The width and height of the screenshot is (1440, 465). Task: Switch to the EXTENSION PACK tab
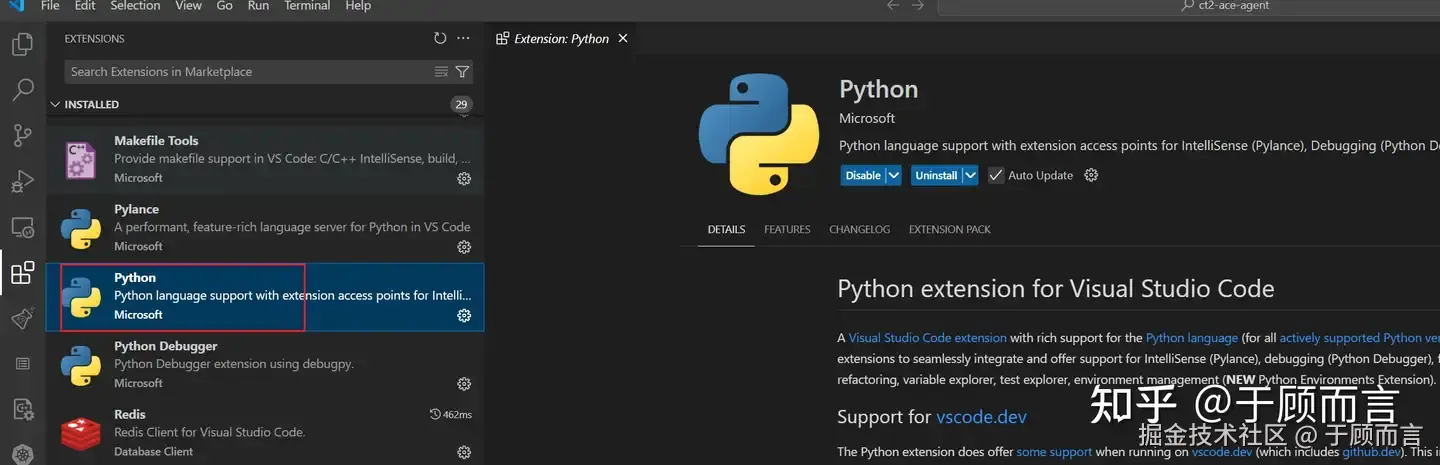point(949,229)
